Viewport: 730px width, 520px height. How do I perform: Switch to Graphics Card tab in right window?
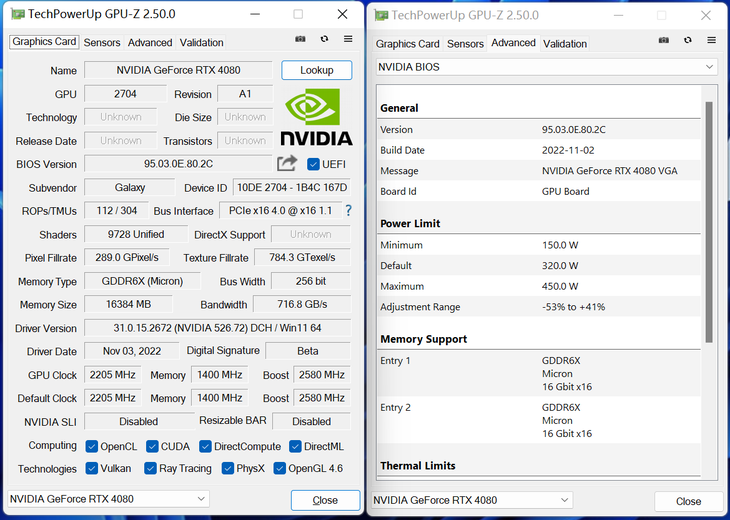[x=408, y=44]
